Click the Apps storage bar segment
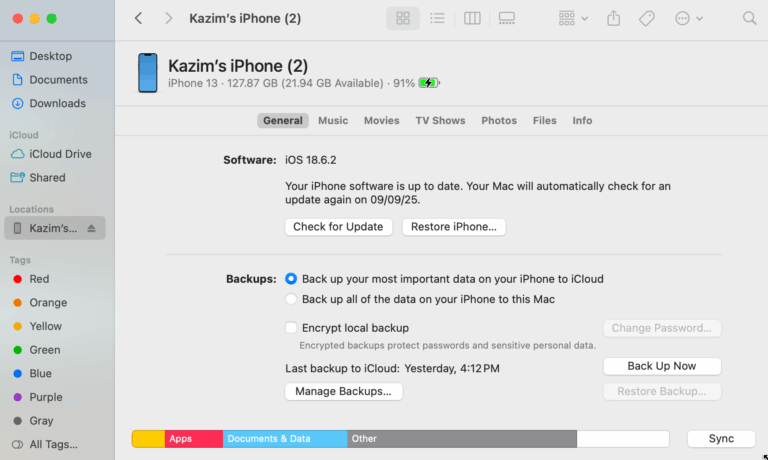The width and height of the screenshot is (768, 460). point(194,439)
